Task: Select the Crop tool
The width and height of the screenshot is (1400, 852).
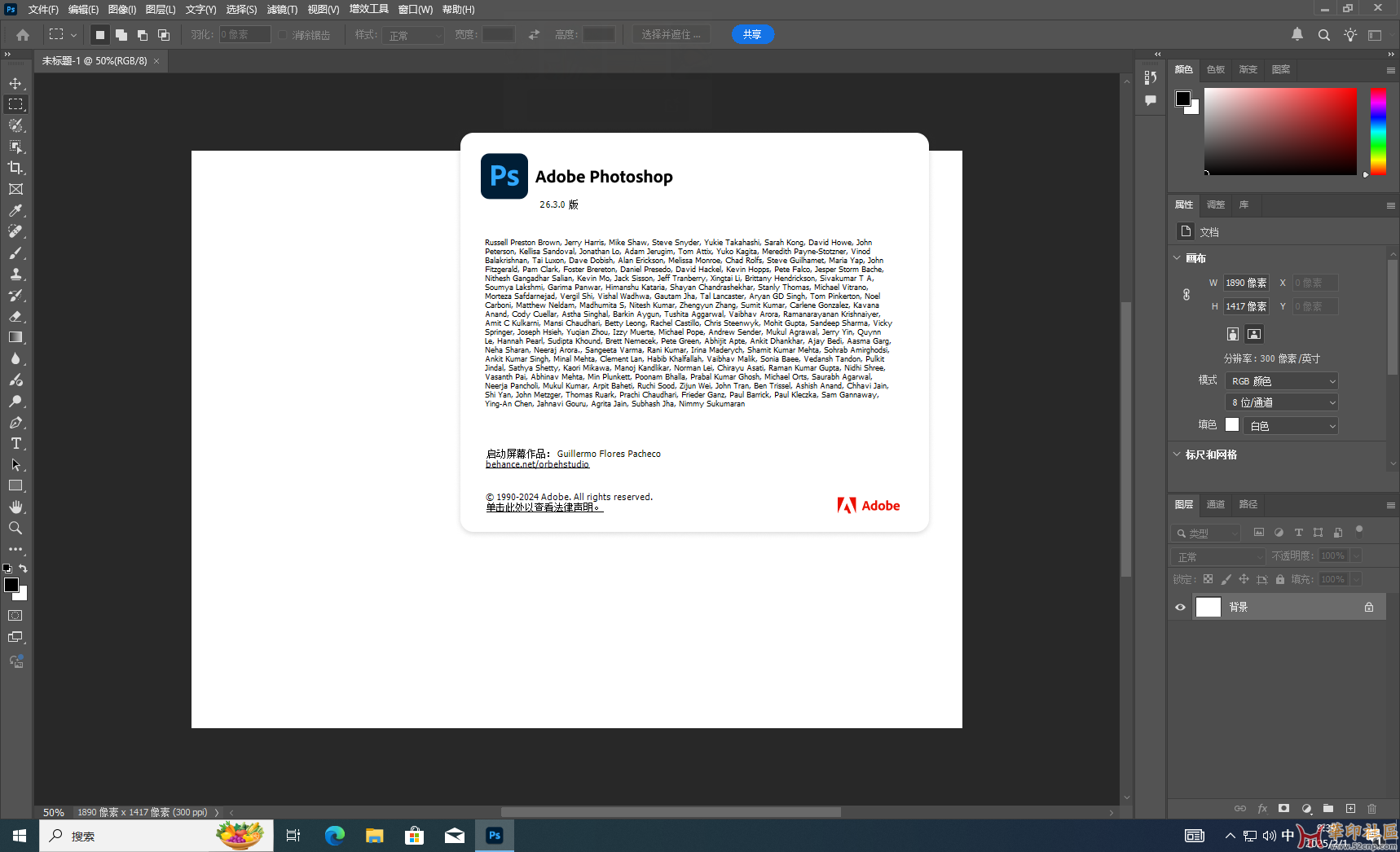Action: coord(15,168)
